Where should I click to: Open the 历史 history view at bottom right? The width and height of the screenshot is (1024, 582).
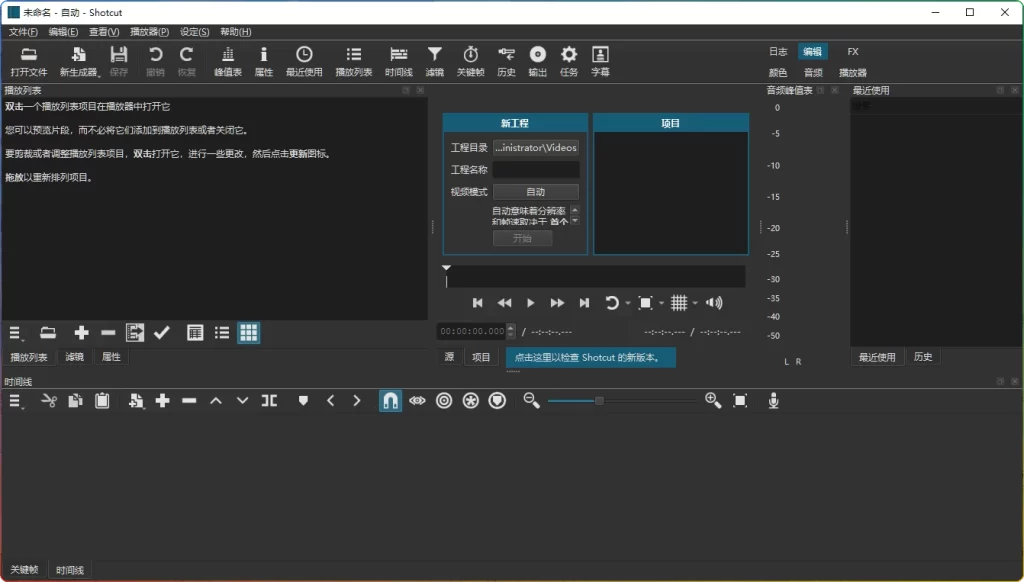coord(921,356)
